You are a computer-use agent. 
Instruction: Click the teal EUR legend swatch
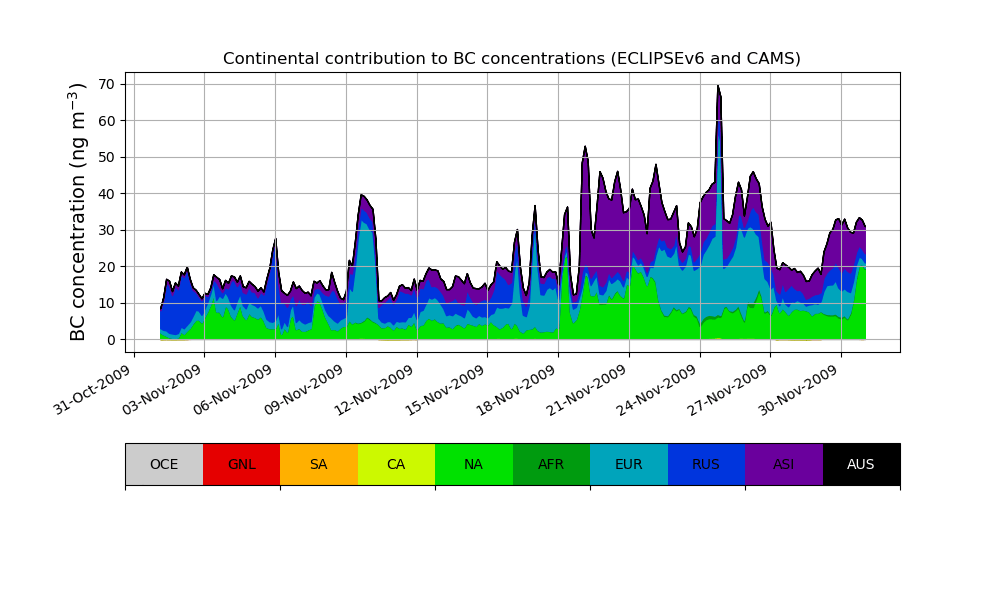coord(629,464)
